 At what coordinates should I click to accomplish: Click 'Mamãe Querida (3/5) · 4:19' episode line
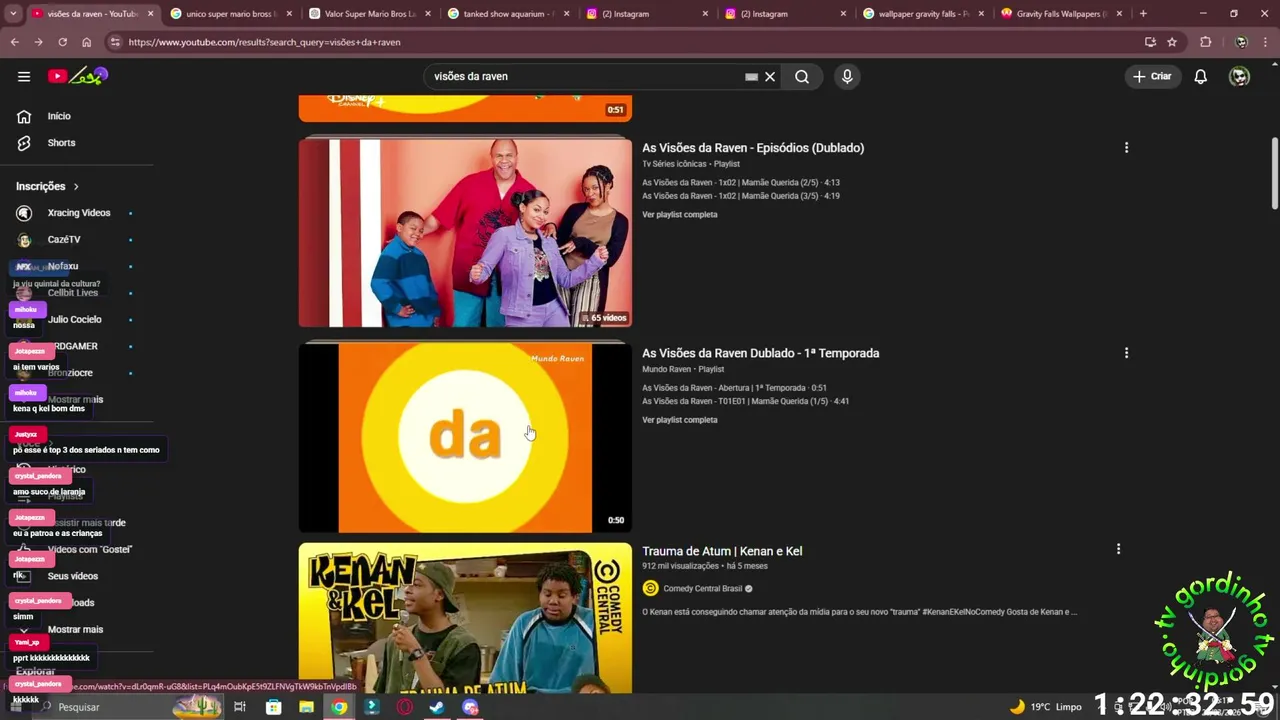click(741, 196)
